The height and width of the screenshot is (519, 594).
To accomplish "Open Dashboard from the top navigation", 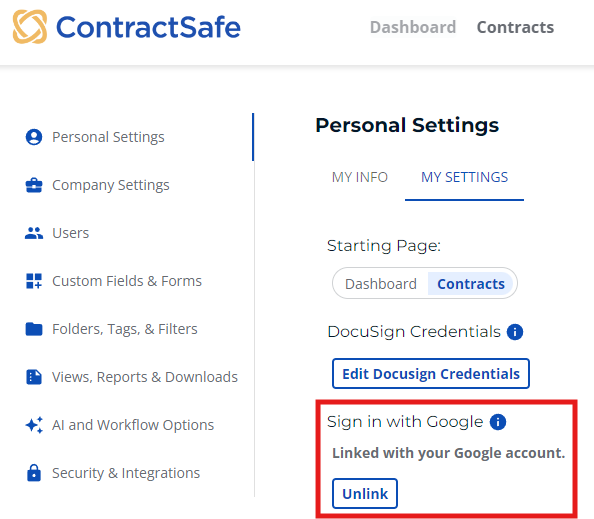I will point(413,27).
